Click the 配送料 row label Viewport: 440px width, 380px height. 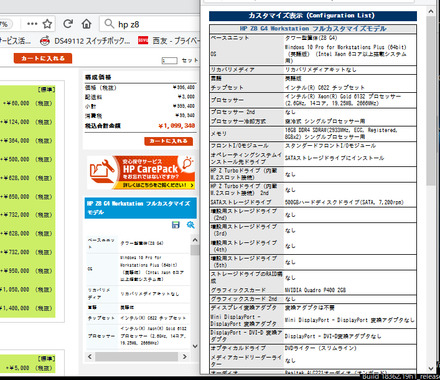[x=93, y=97]
